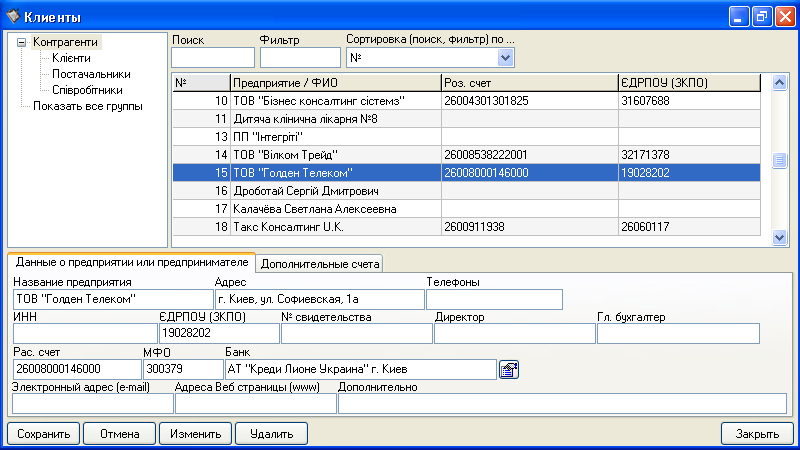The image size is (800, 450).
Task: Focus the Фильтр input field
Action: click(300, 58)
